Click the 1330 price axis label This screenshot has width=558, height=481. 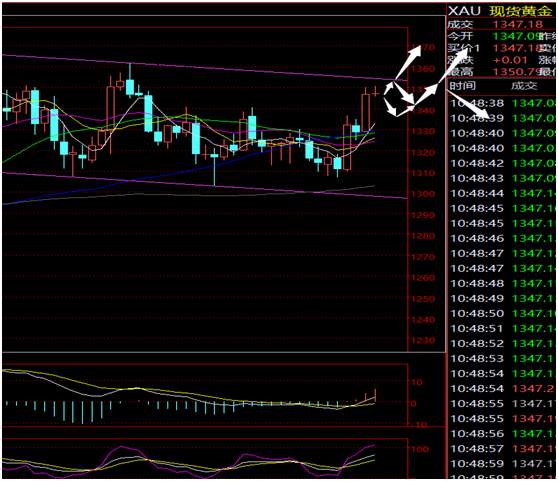pyautogui.click(x=423, y=131)
